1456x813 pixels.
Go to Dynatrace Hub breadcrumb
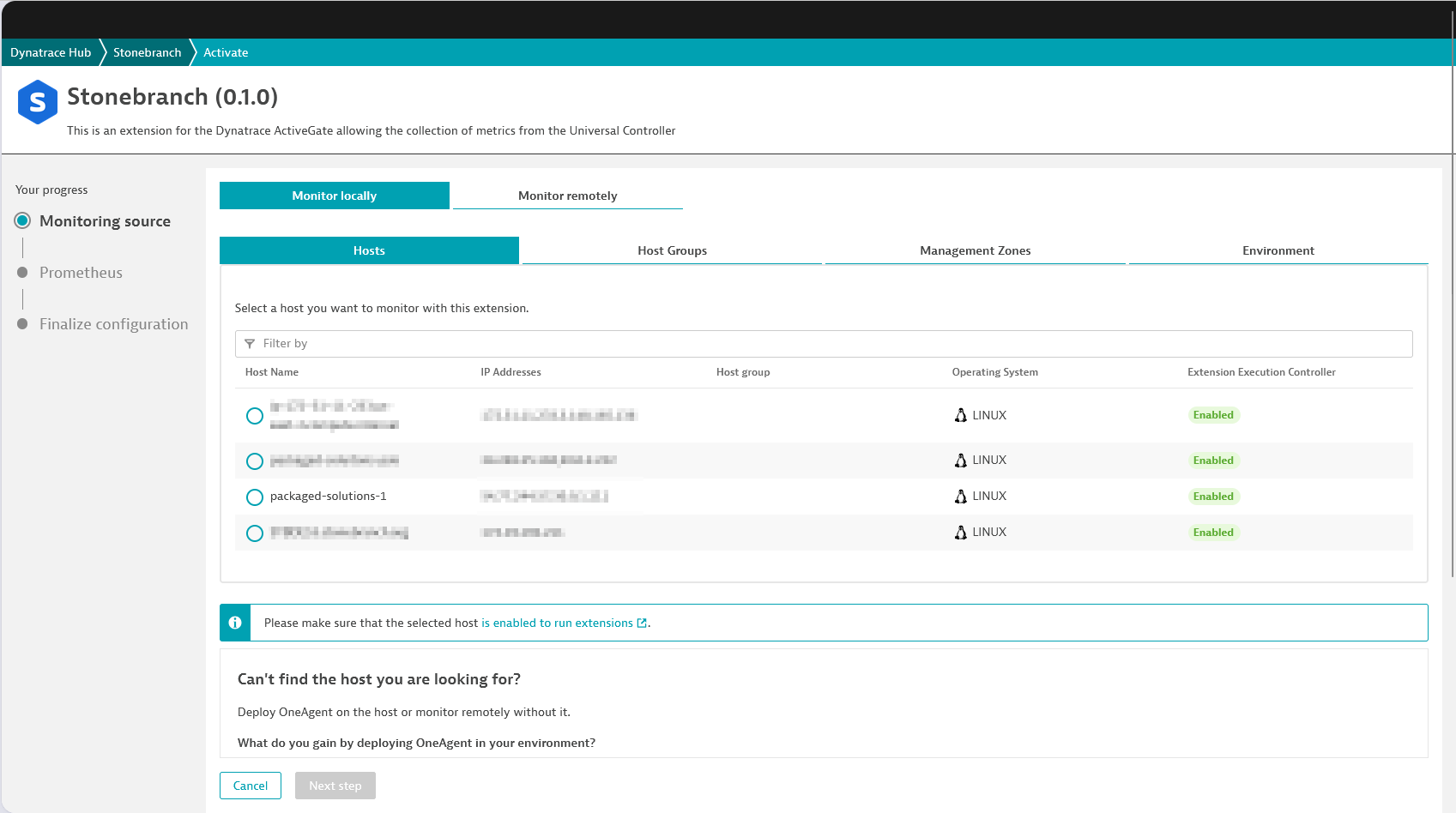(x=51, y=52)
